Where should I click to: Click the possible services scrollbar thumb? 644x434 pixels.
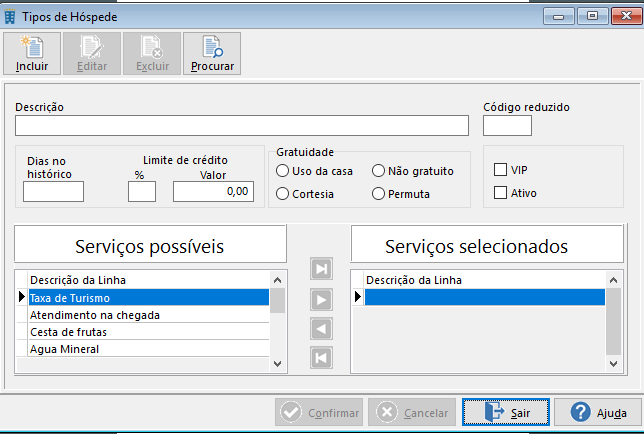[278, 301]
